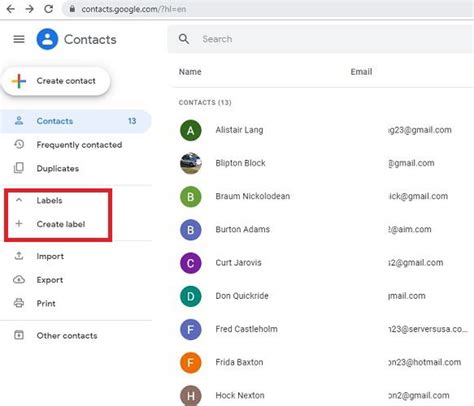Open the hamburger main menu
This screenshot has width=474, height=406.
19,39
